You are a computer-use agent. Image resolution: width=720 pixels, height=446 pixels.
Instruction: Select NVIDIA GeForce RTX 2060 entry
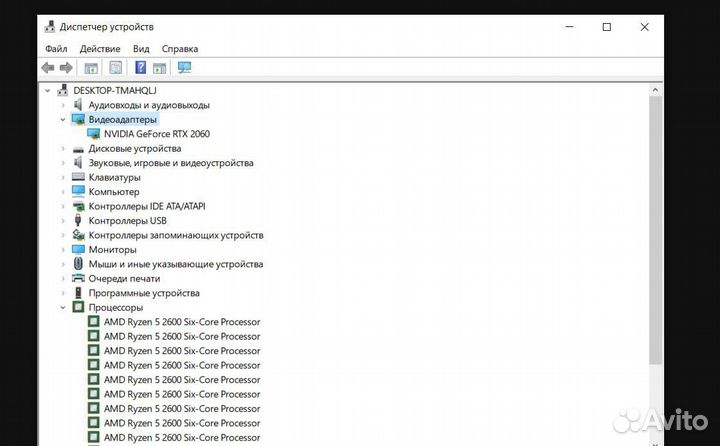[x=157, y=134]
